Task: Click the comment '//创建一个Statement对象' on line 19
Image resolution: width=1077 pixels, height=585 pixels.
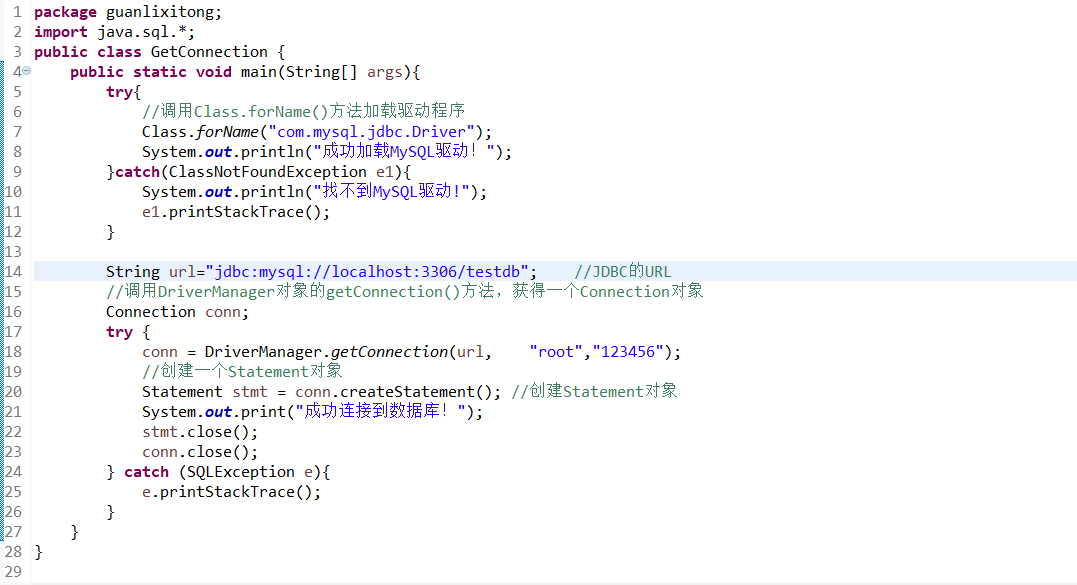Action: pyautogui.click(x=242, y=372)
